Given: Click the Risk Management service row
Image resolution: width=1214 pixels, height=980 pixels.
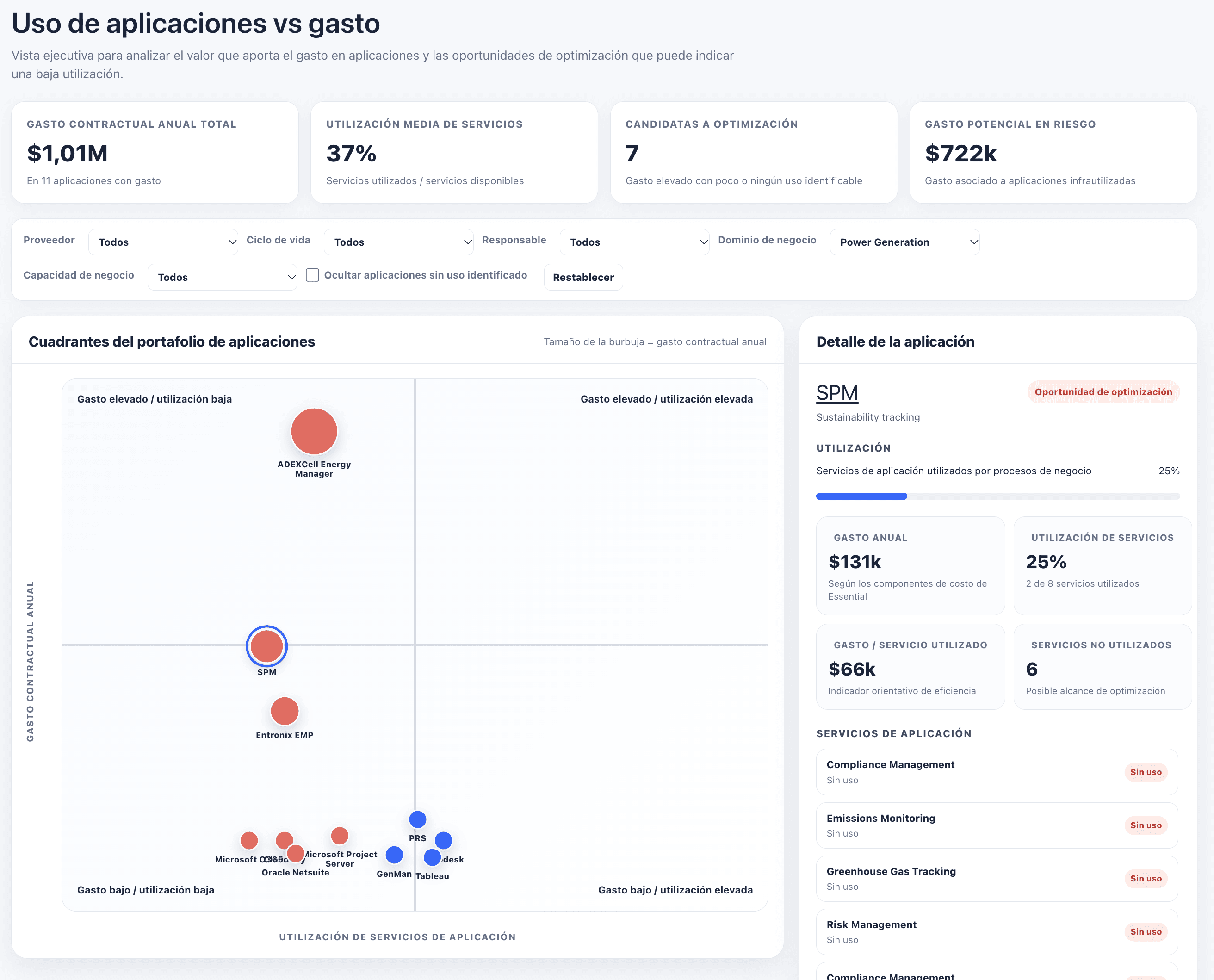Looking at the screenshot, I should [997, 931].
